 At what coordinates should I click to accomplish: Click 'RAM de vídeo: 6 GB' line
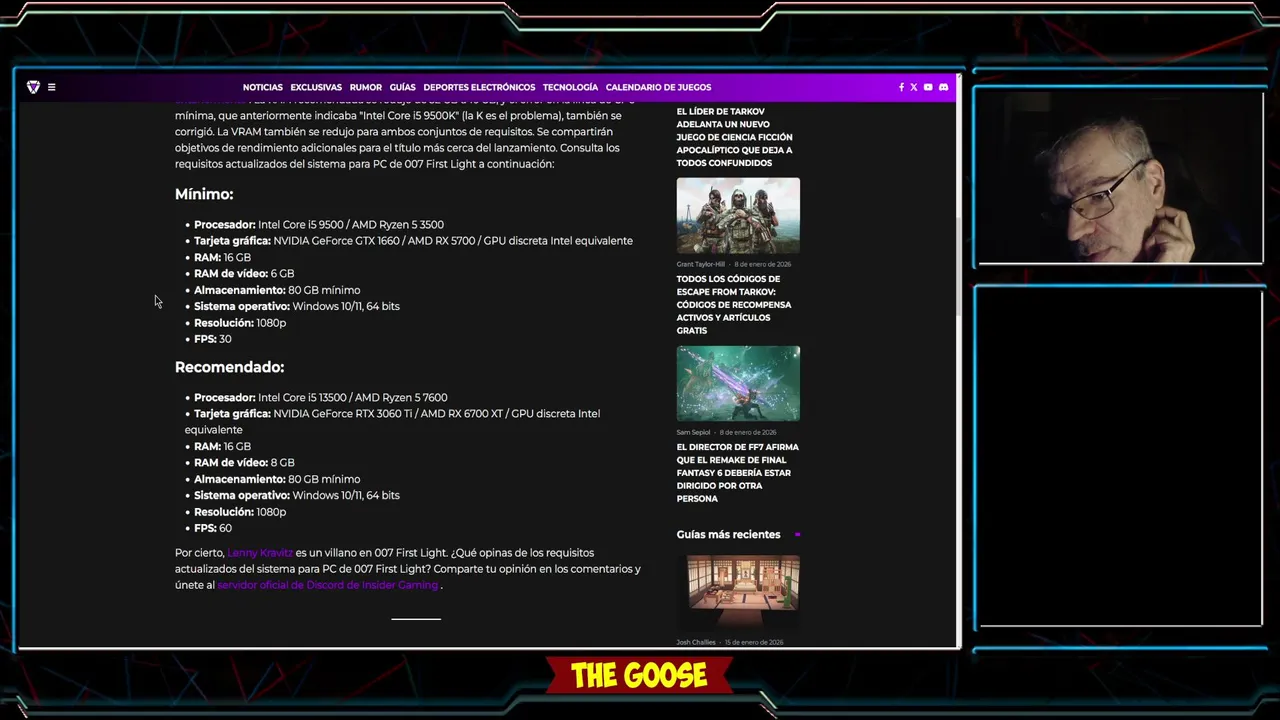click(x=244, y=274)
